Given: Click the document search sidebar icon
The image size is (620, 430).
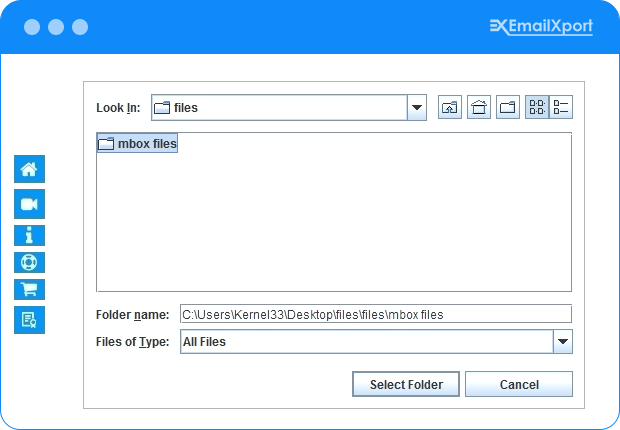Looking at the screenshot, I should coord(29,320).
